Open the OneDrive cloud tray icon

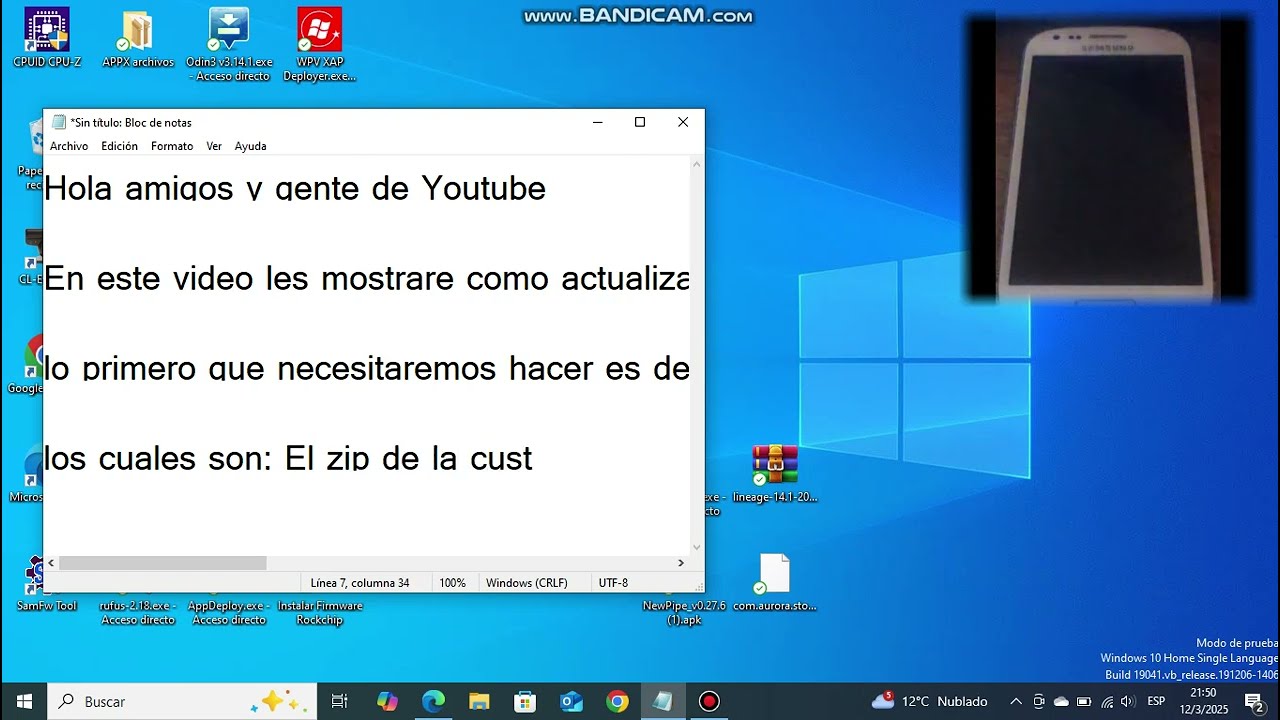pos(1061,701)
